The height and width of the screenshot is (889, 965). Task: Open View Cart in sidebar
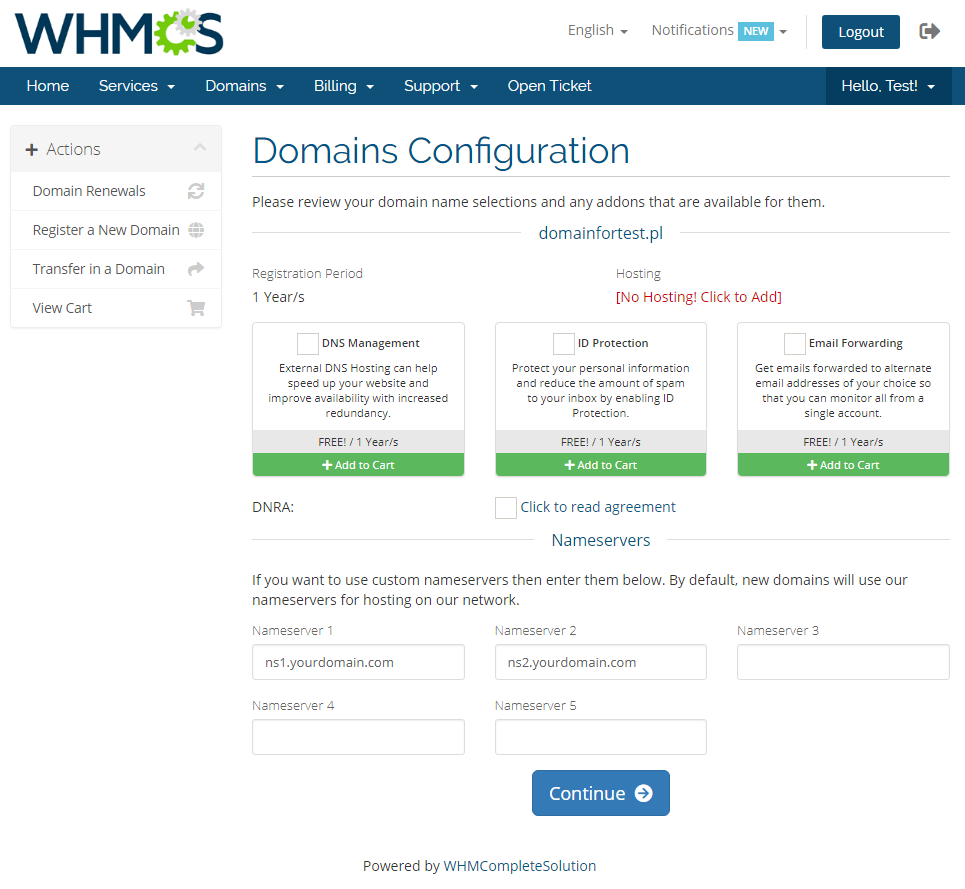[x=116, y=308]
